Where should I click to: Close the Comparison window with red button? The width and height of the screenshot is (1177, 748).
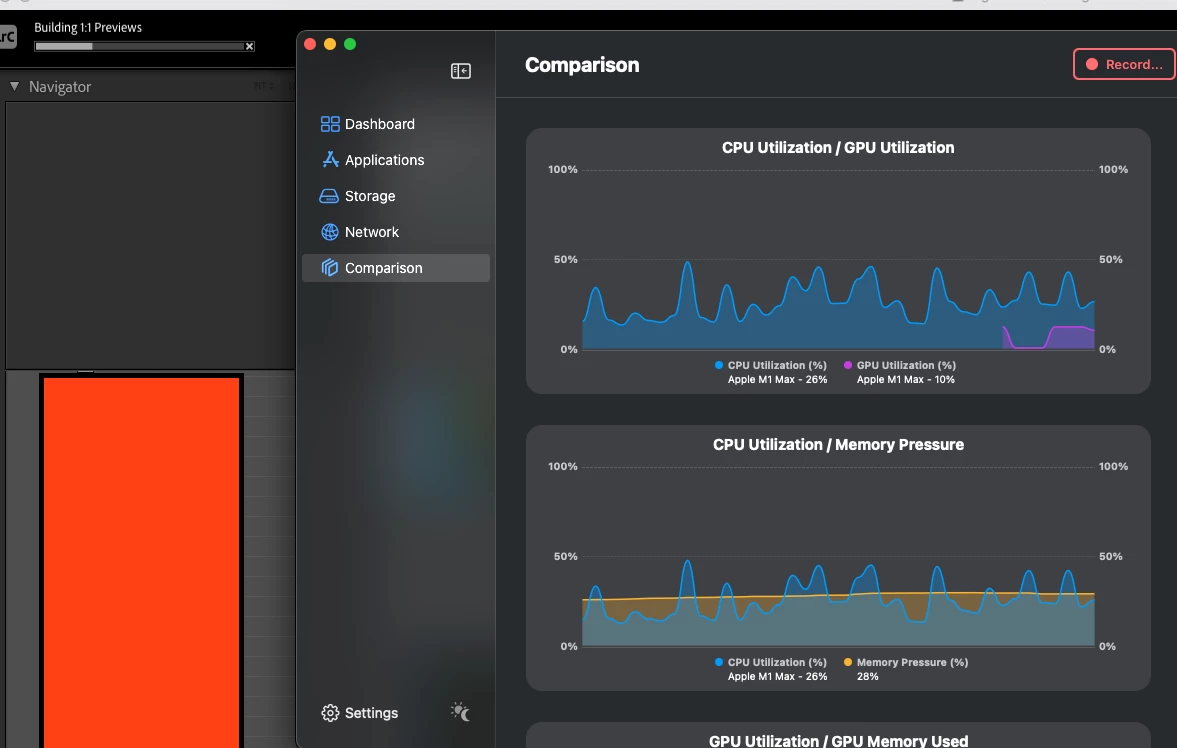[x=310, y=44]
